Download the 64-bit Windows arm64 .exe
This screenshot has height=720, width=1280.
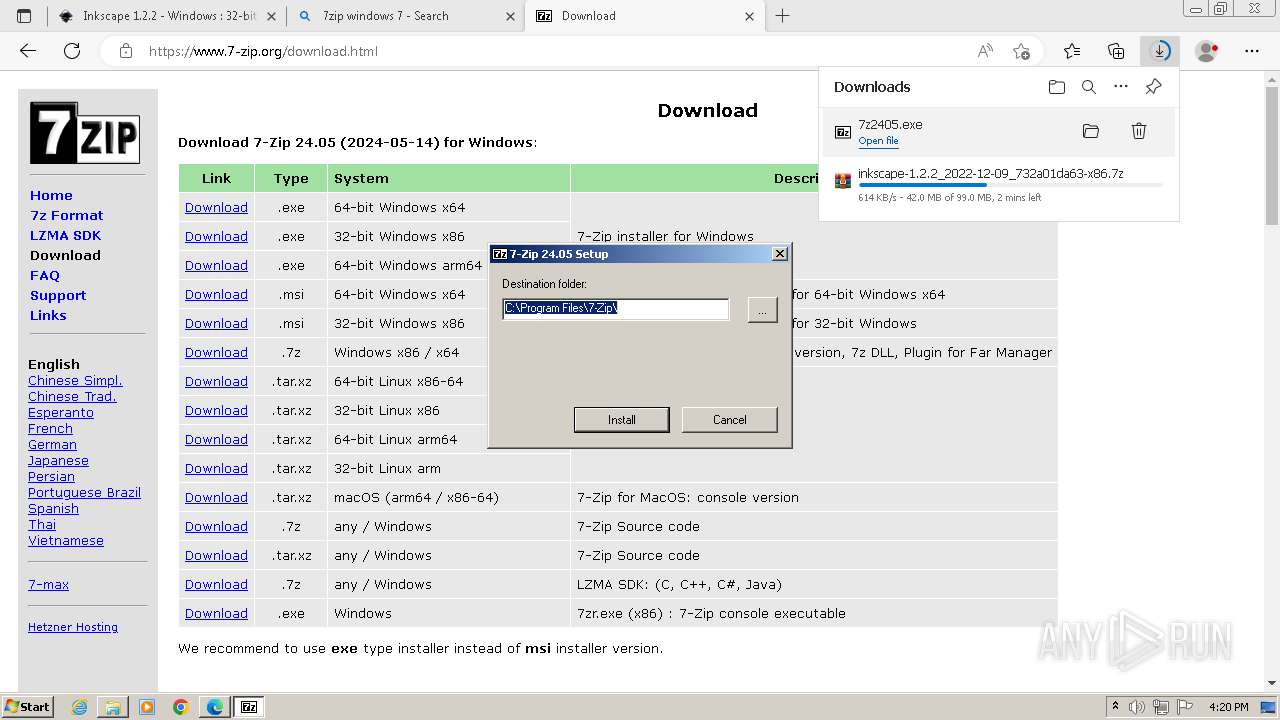coord(216,265)
